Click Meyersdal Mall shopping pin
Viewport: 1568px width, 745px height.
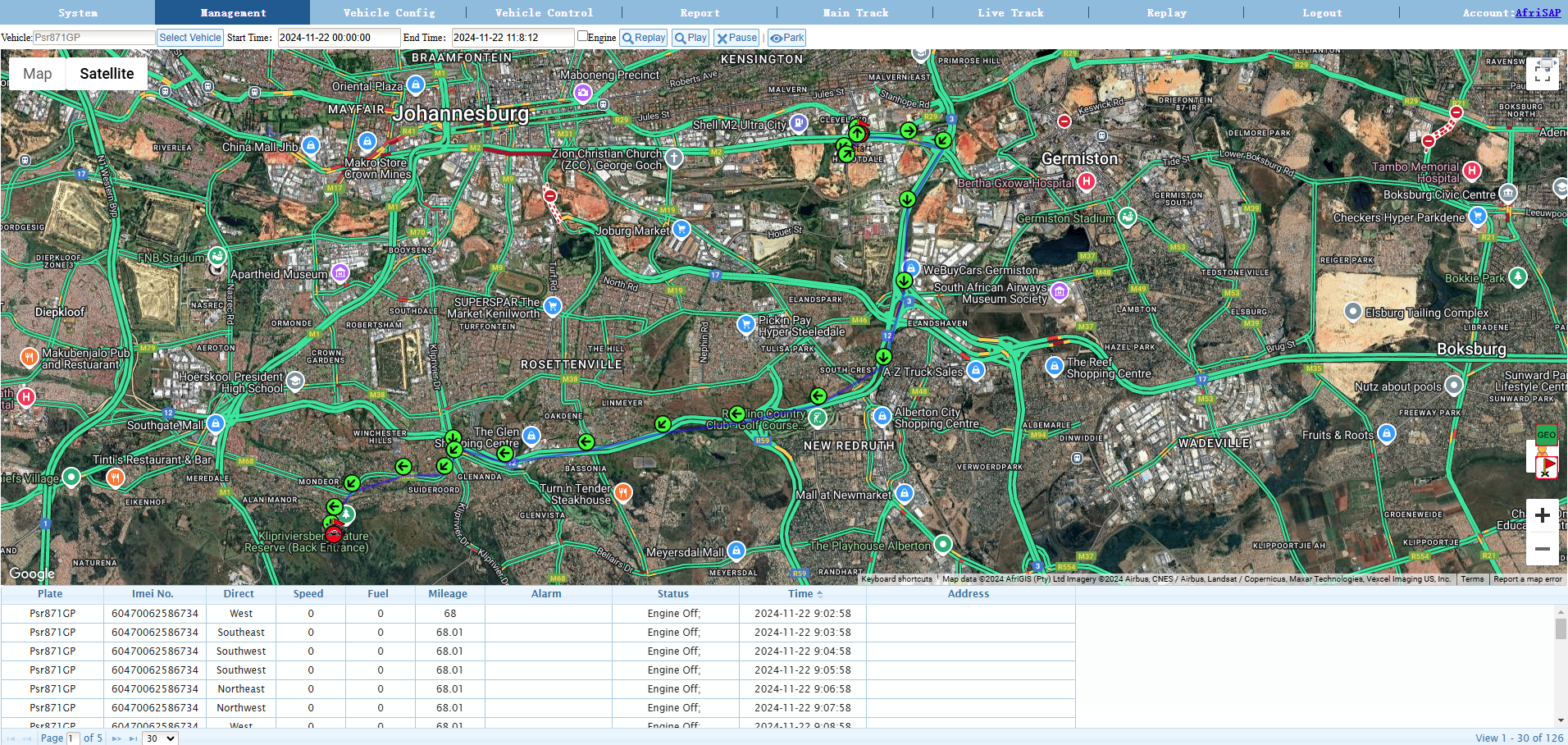(736, 550)
